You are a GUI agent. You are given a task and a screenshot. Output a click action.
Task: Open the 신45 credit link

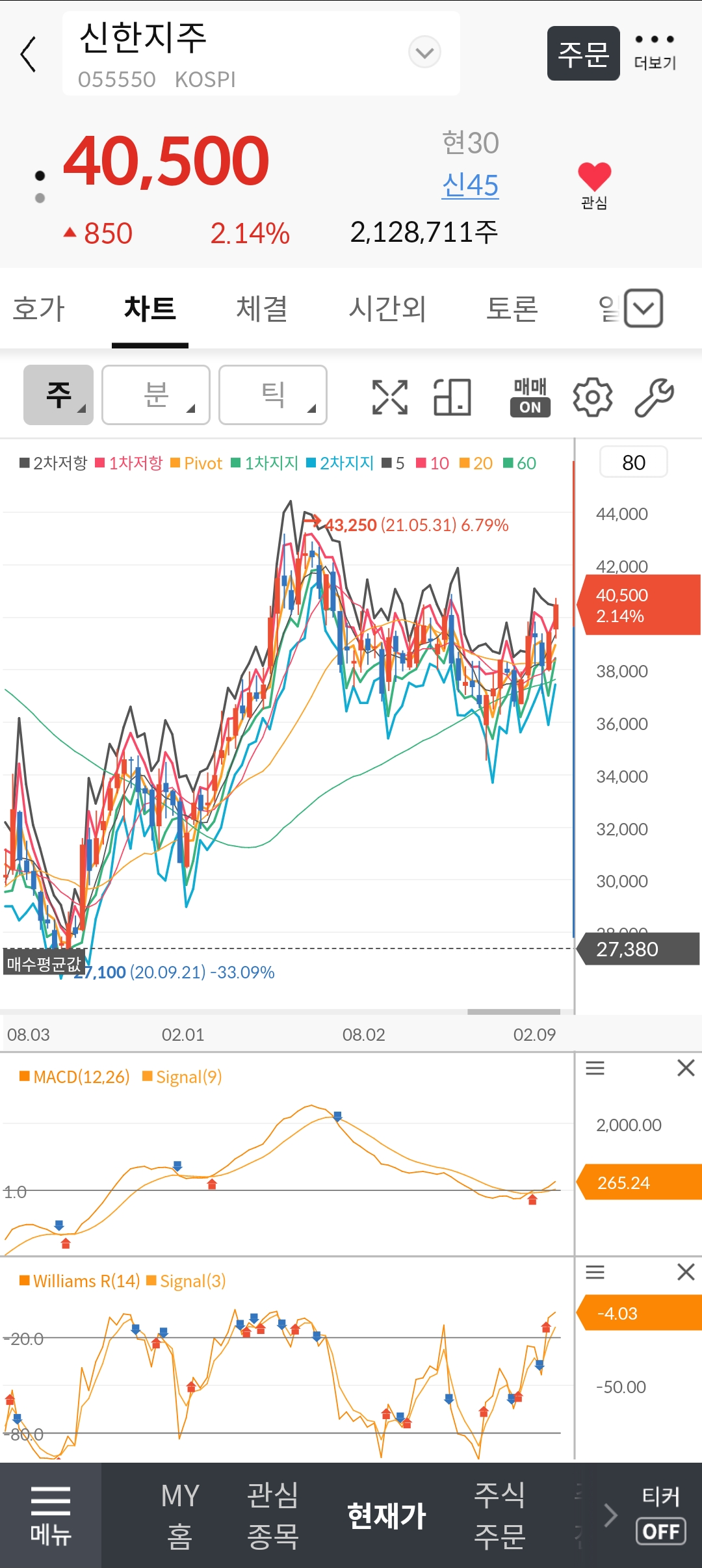[470, 185]
